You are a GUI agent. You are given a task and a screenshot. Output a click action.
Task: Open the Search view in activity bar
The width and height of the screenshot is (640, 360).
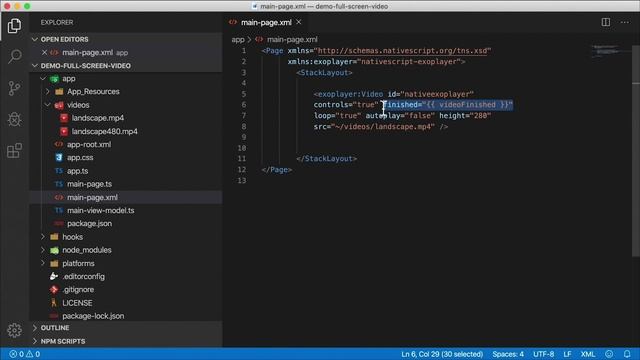[x=14, y=56]
